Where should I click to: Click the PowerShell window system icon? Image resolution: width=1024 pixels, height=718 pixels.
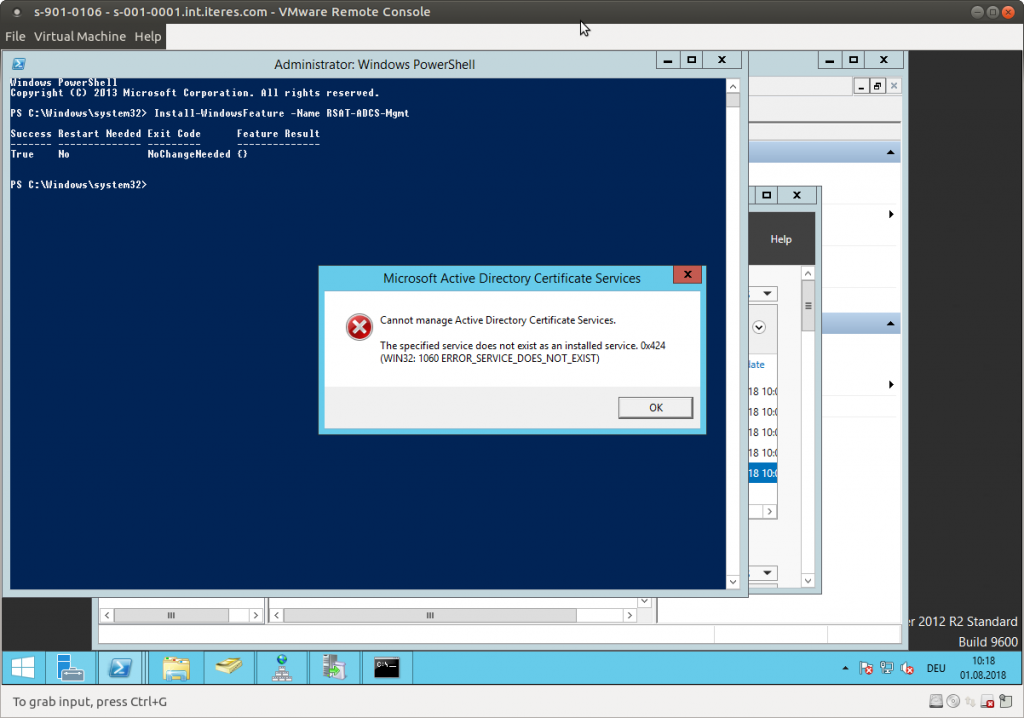[x=19, y=64]
